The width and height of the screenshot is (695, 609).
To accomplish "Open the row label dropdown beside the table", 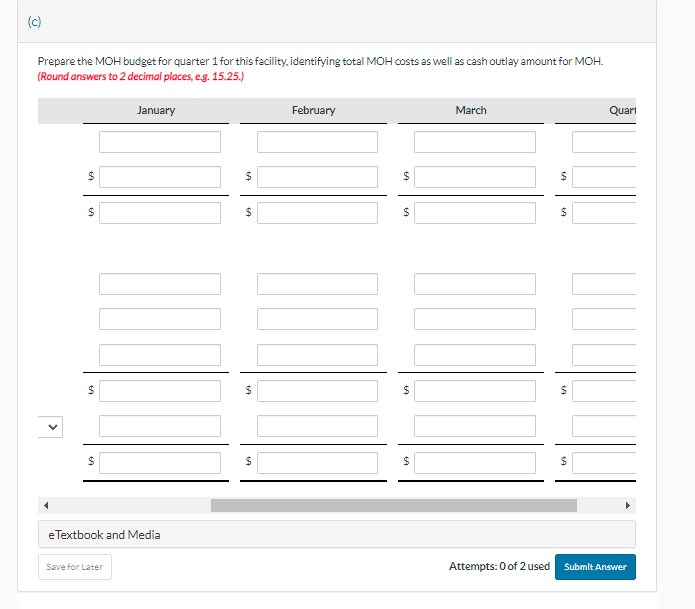I will [51, 427].
